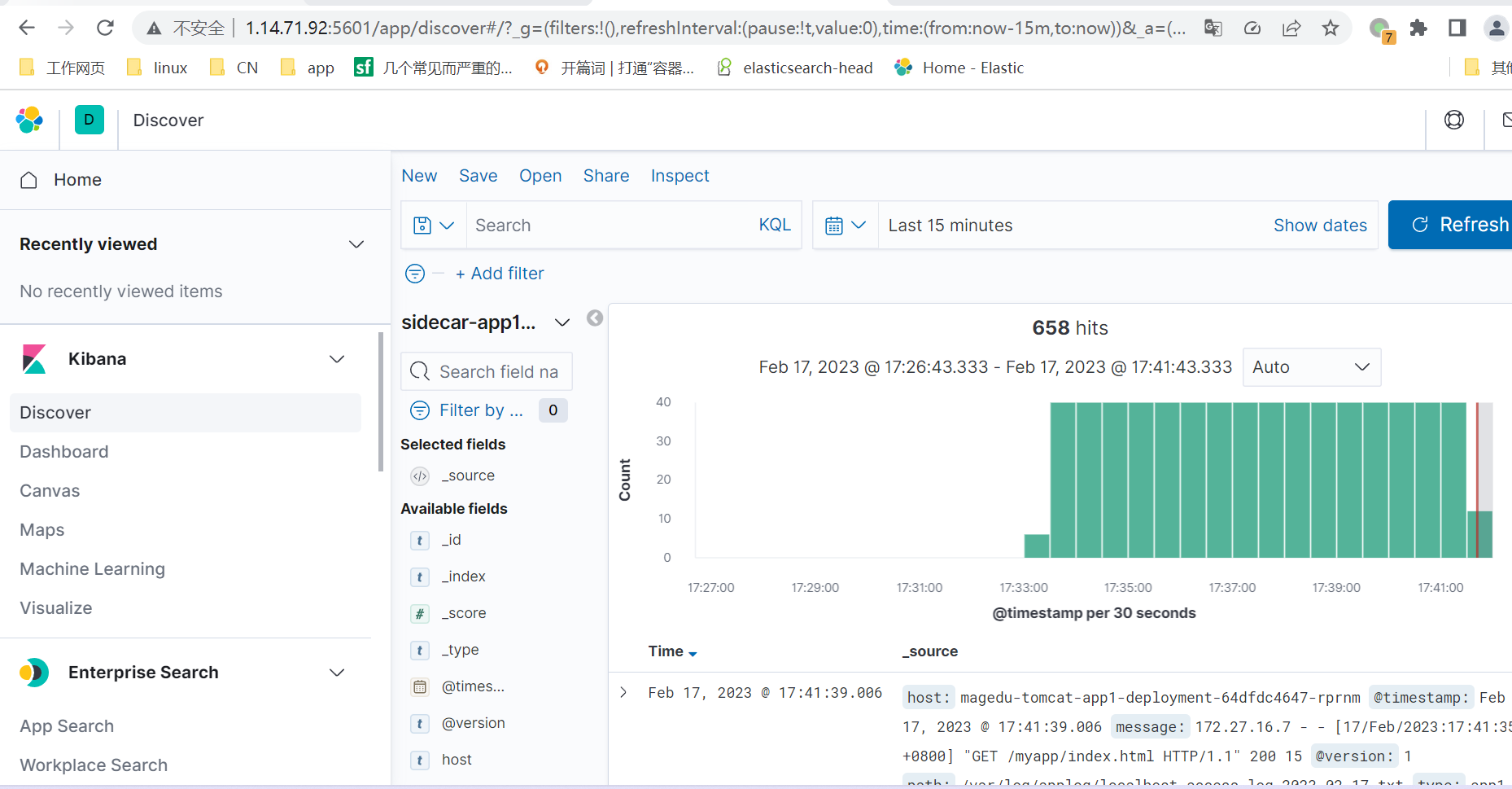This screenshot has width=1512, height=789.
Task: Click the @version field type icon
Action: [x=420, y=724]
